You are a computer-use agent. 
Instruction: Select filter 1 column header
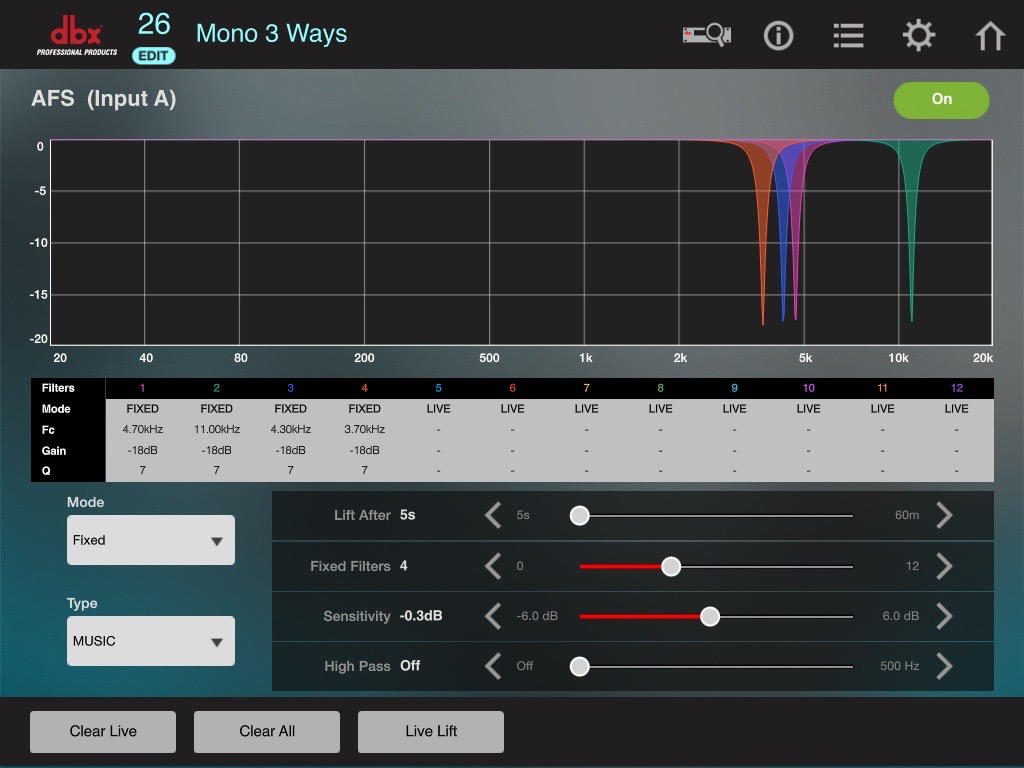142,388
